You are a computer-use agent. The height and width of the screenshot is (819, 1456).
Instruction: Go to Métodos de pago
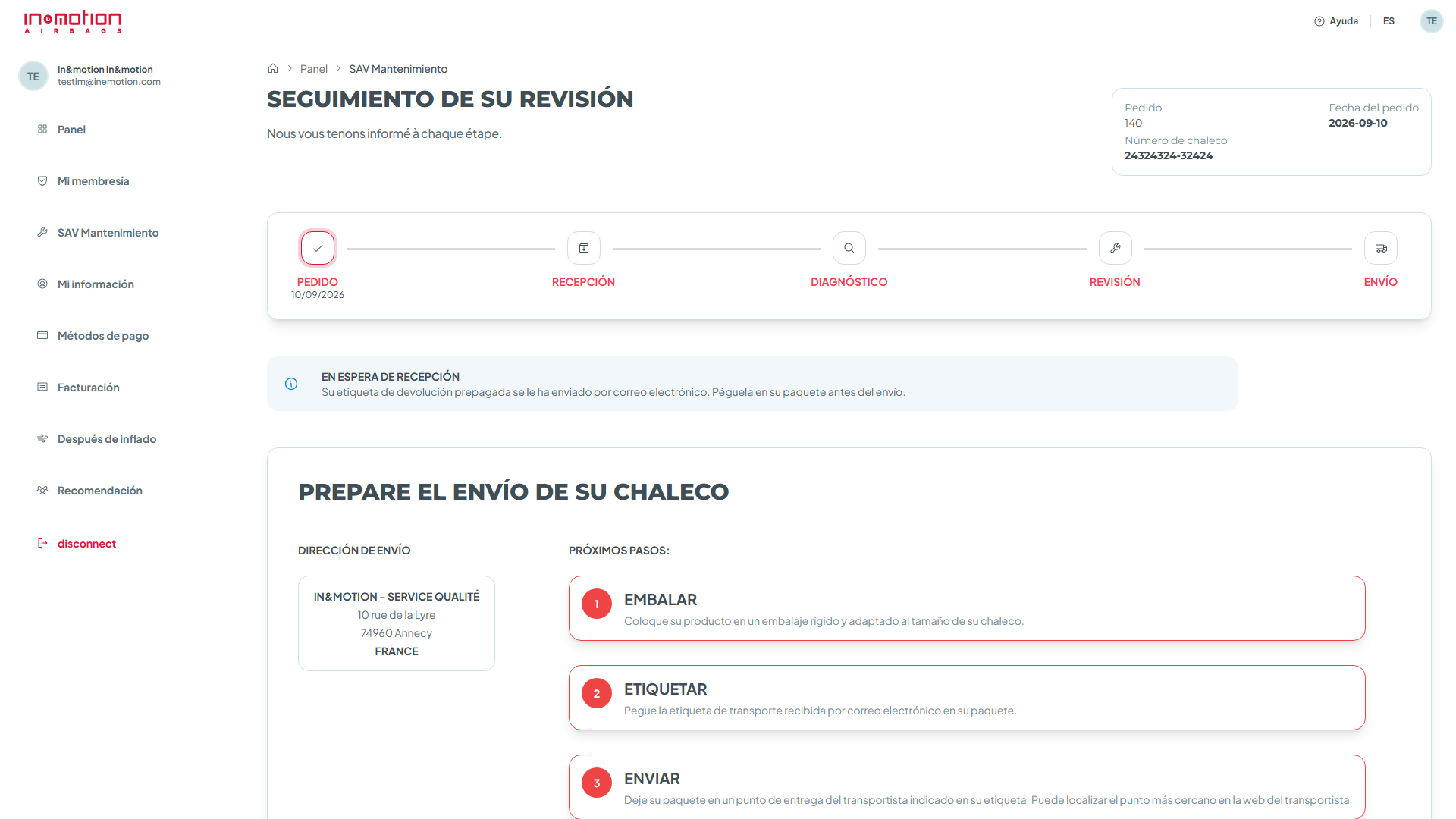click(103, 336)
